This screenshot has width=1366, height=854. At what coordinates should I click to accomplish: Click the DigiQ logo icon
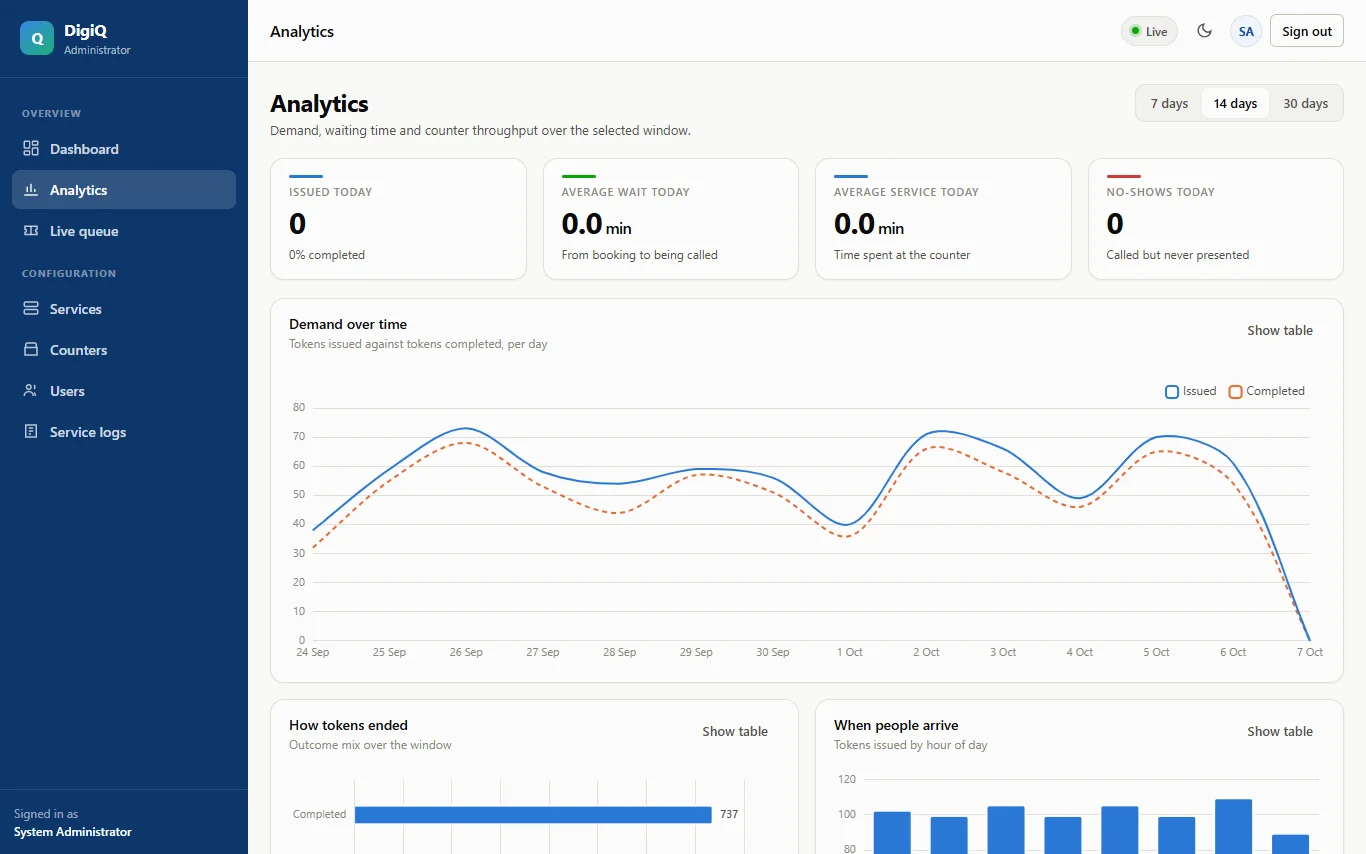[x=37, y=38]
